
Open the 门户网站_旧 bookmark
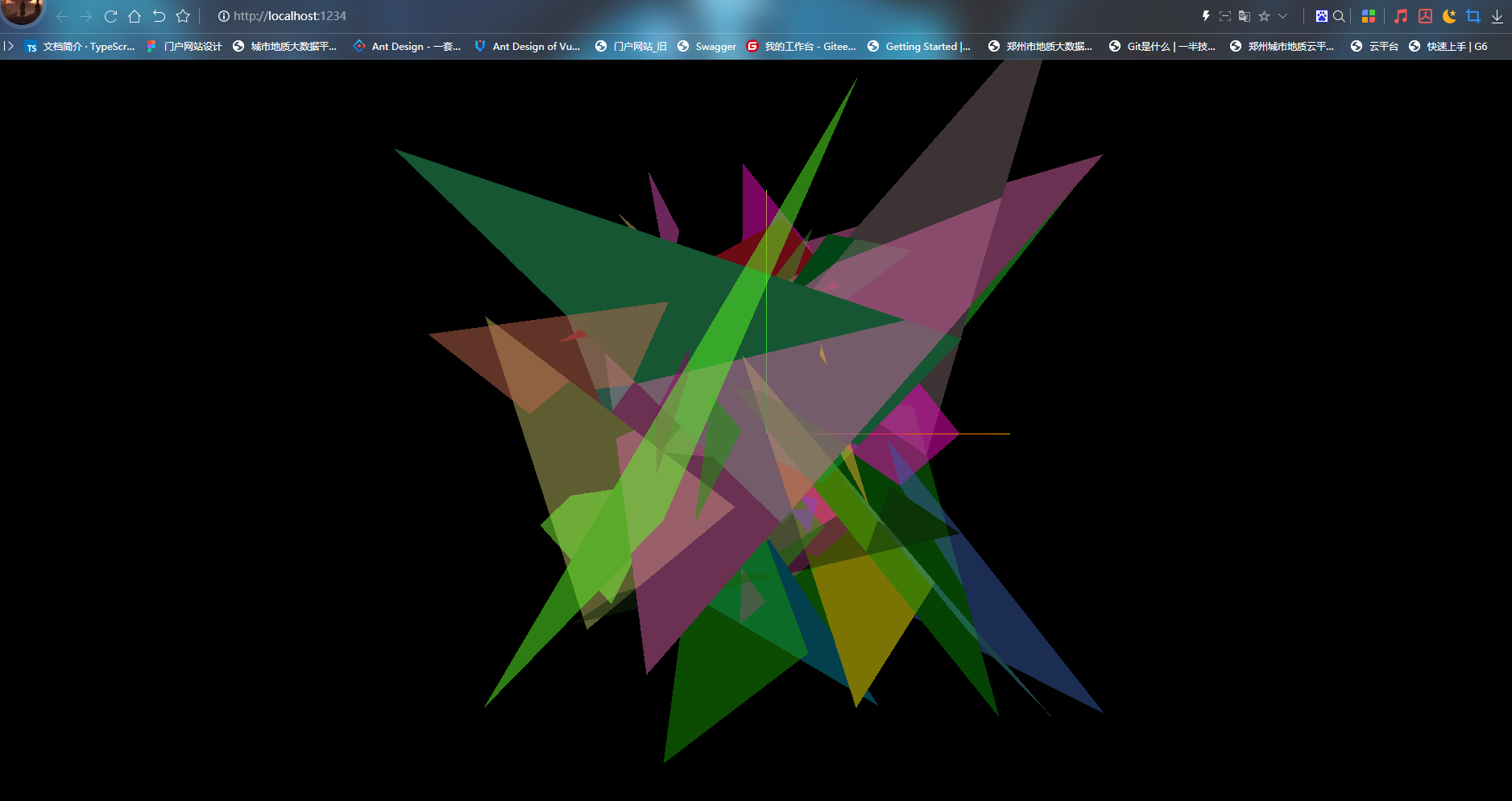coord(632,47)
